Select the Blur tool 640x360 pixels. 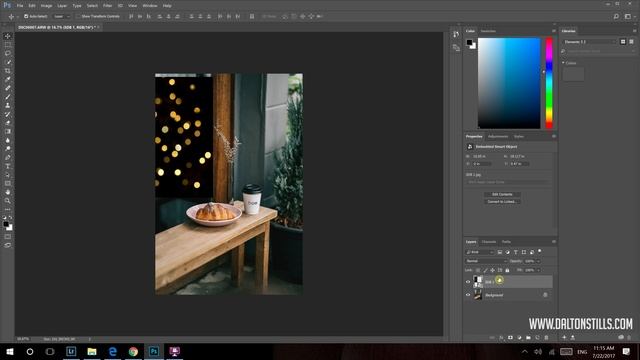click(7, 140)
